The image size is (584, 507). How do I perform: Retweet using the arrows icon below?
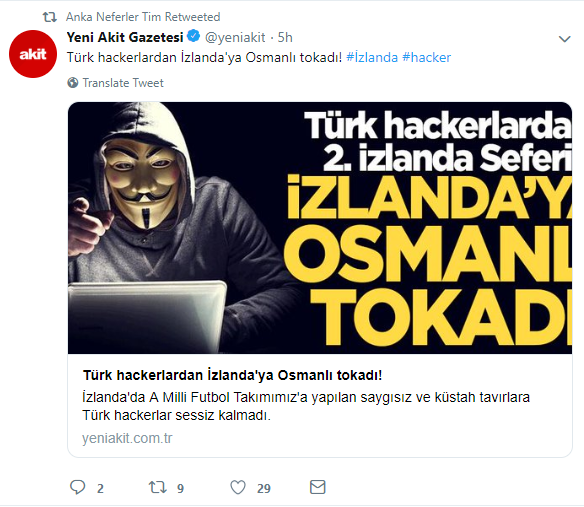click(158, 487)
